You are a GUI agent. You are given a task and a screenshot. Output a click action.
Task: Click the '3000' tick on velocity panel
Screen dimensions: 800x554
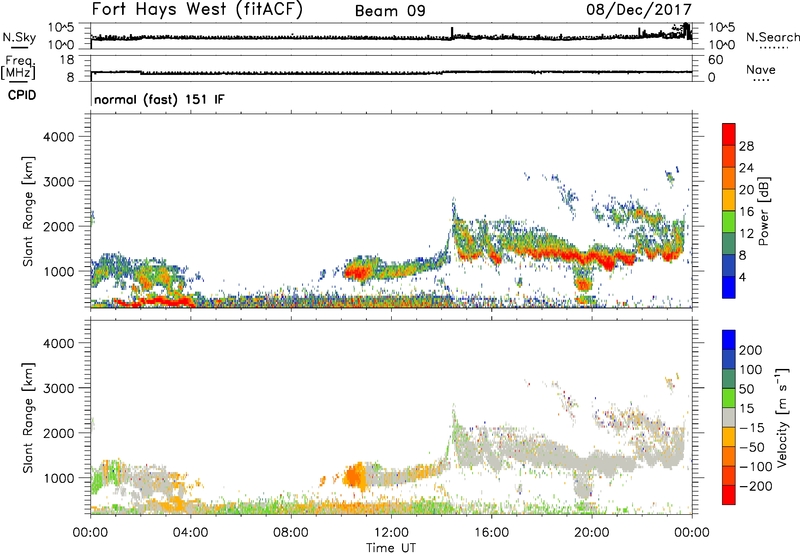[x=59, y=388]
